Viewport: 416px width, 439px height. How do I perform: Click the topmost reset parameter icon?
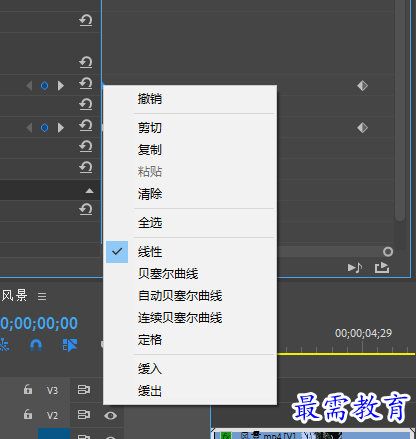[x=86, y=20]
